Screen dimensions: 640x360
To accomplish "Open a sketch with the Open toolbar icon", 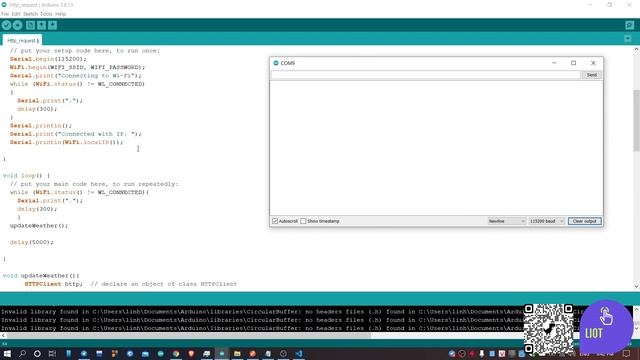I will point(41,25).
